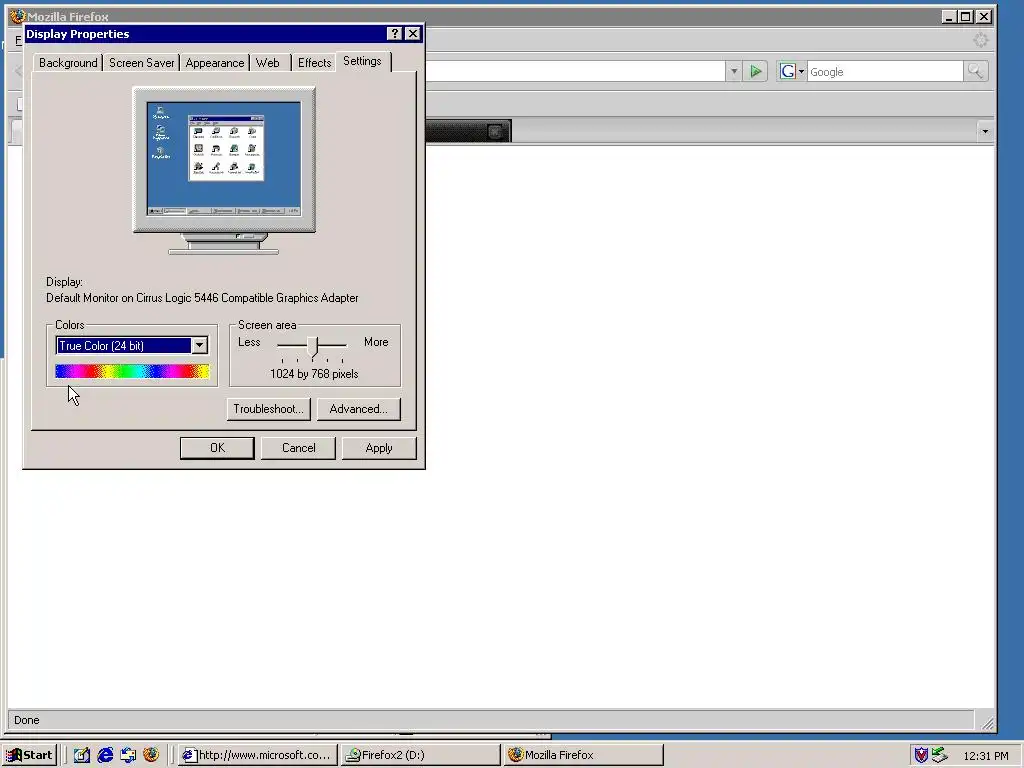Screen dimensions: 1024x768
Task: Select the Web tab
Action: click(268, 63)
